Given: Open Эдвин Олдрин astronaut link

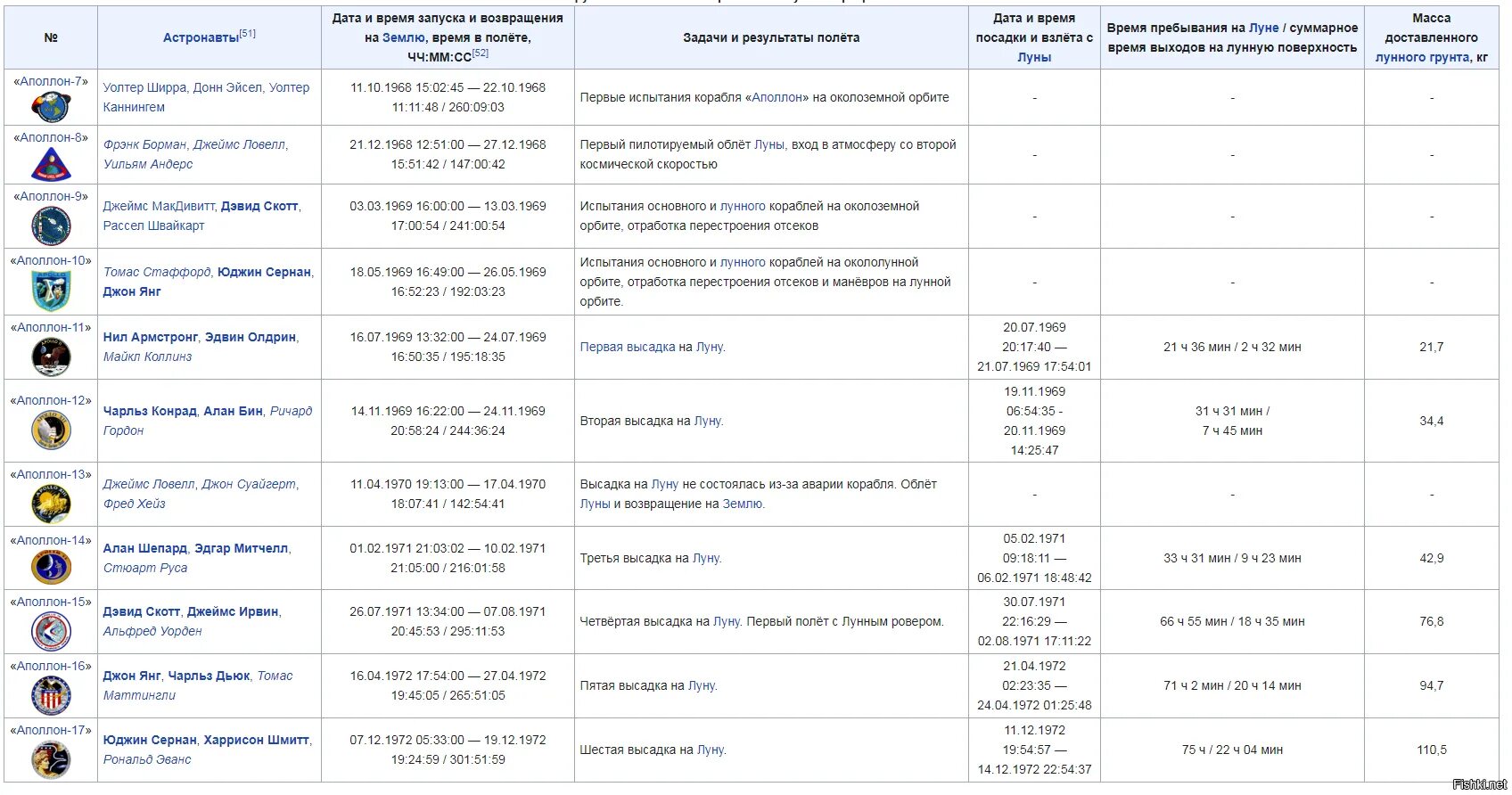Looking at the screenshot, I should coord(251,337).
